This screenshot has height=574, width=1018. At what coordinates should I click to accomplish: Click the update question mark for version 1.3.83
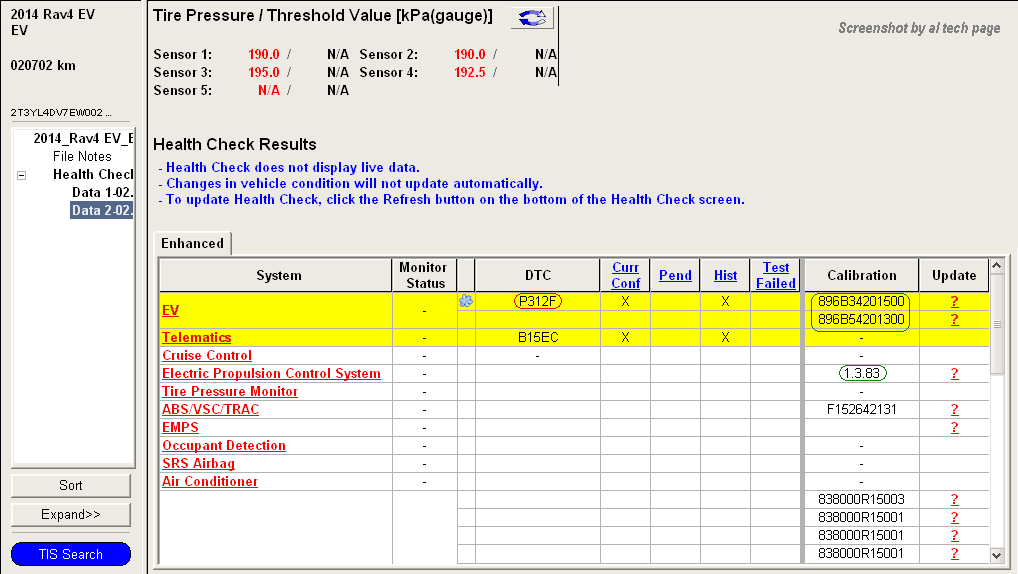click(x=954, y=373)
